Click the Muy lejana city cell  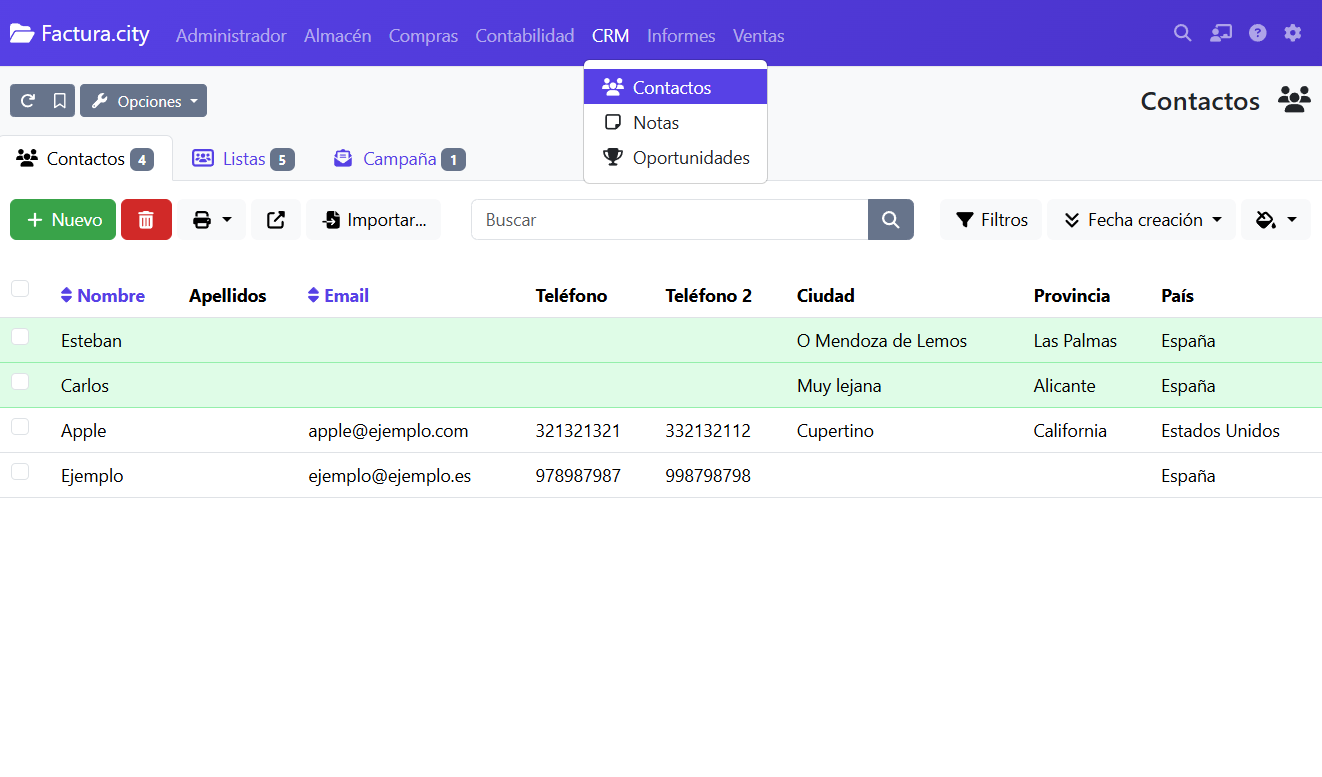(x=839, y=386)
